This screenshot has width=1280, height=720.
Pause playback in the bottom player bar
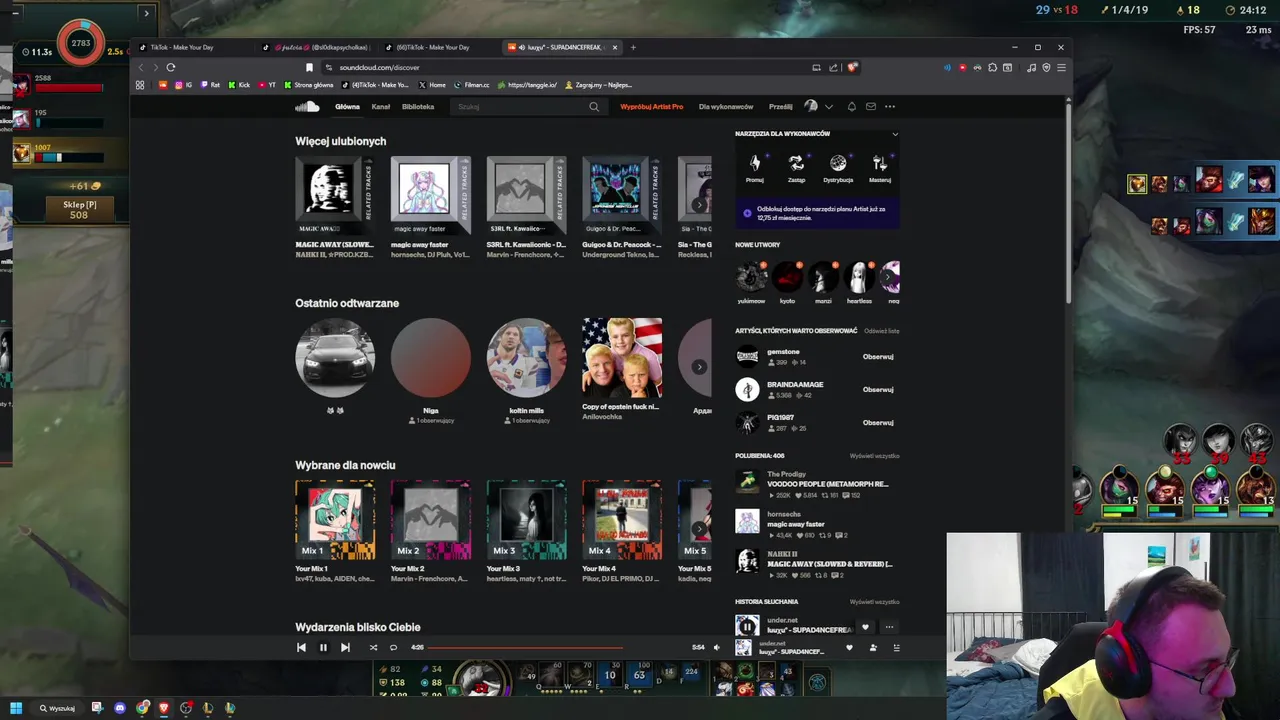click(323, 647)
